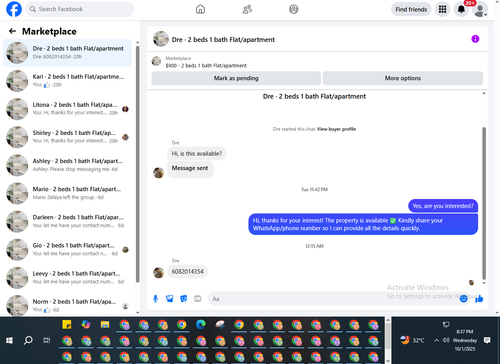
Task: Open the Groups icon in top bar
Action: pyautogui.click(x=294, y=9)
